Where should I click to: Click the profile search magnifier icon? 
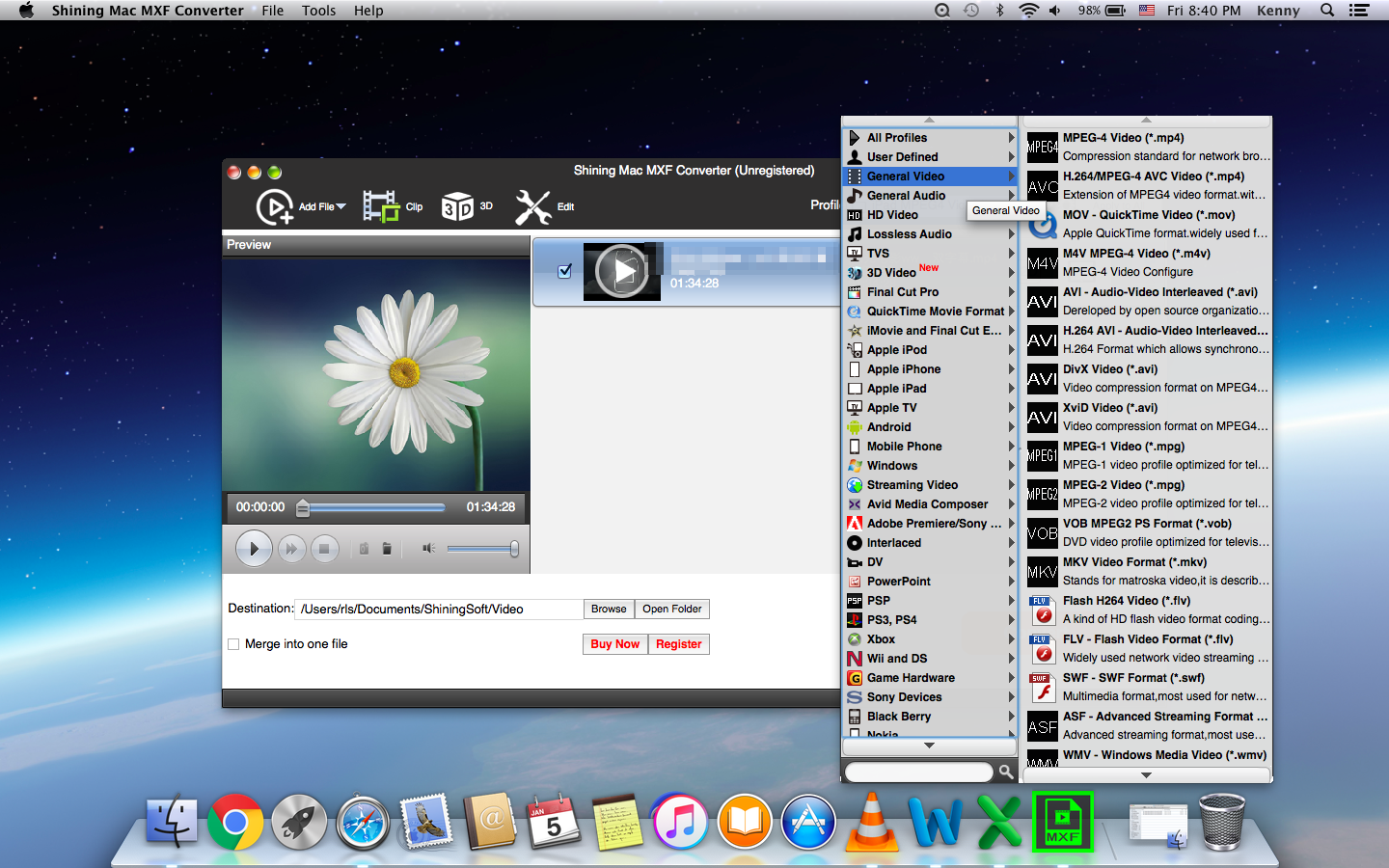click(x=1006, y=772)
